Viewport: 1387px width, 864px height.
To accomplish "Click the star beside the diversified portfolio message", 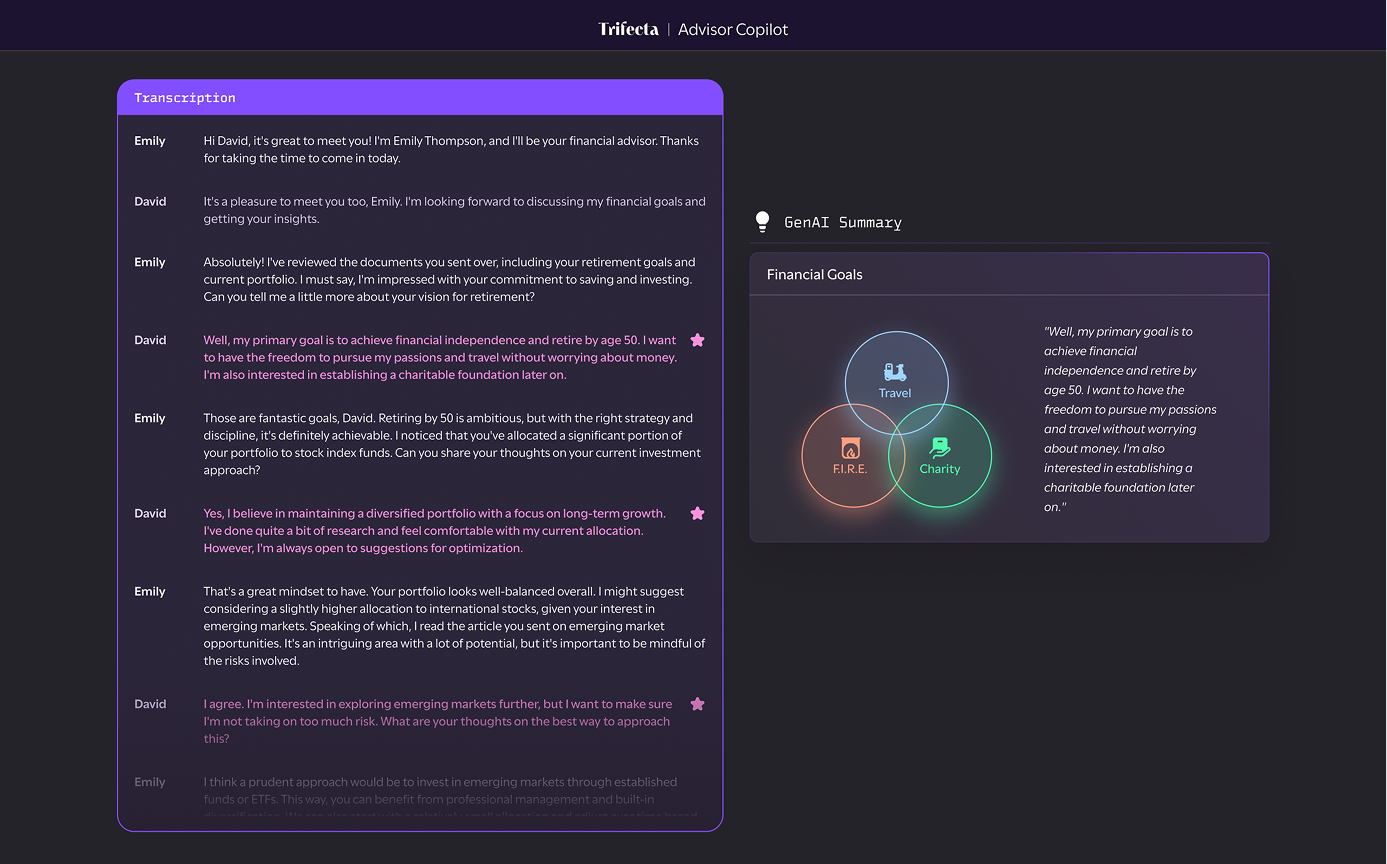I will (698, 513).
